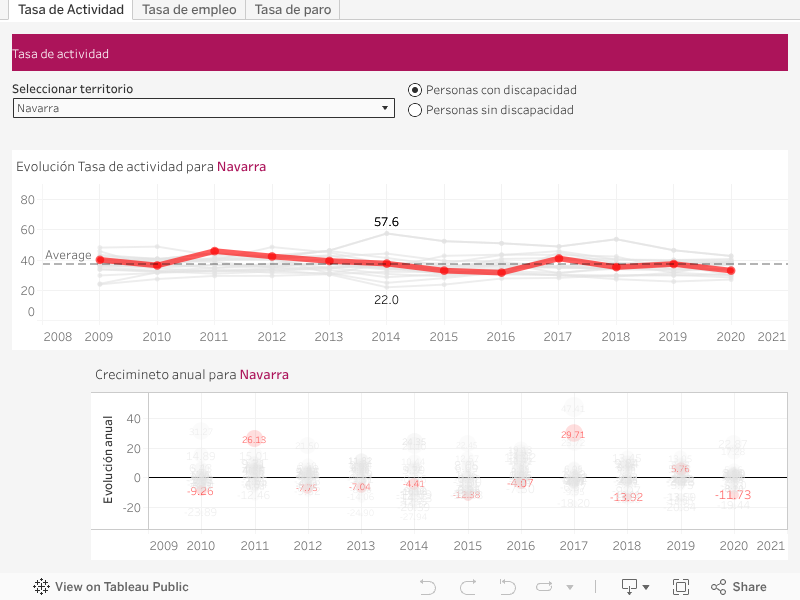Viewport: 800px width, 600px height.
Task: Select Personas sin discapacidad radio button
Action: (x=416, y=110)
